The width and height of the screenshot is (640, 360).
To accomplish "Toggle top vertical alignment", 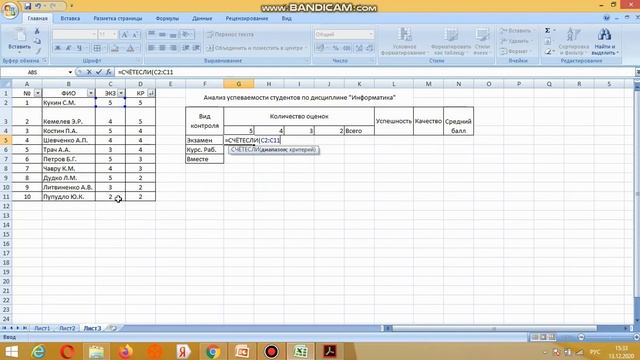I will (x=151, y=35).
